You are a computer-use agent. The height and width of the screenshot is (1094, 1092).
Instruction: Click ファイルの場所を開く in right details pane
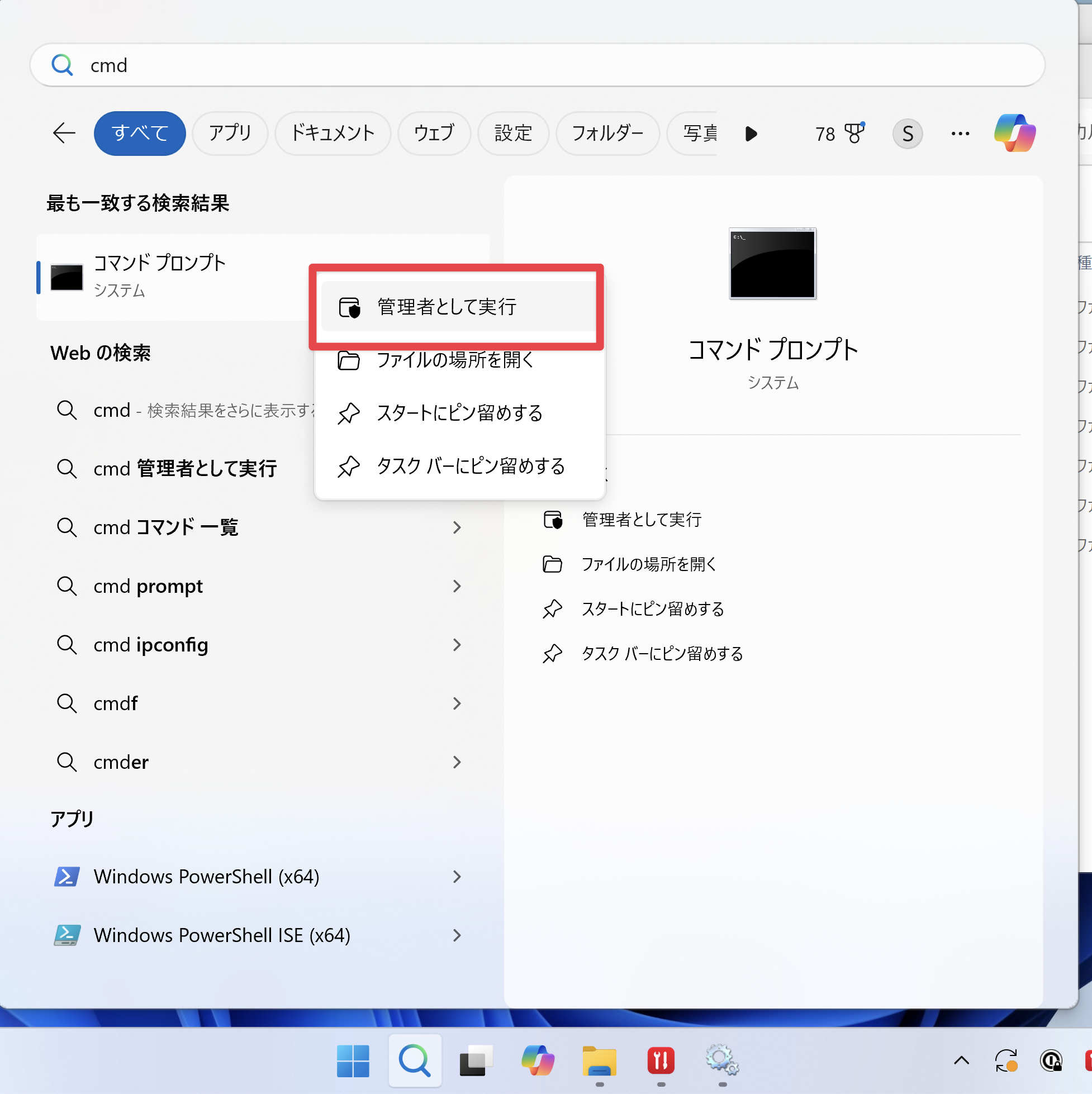648,564
